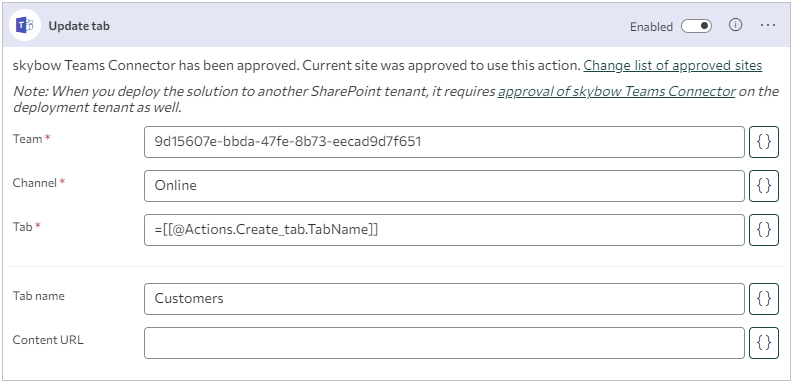The height and width of the screenshot is (383, 793).
Task: Open the three-dots more options menu
Action: pos(768,25)
